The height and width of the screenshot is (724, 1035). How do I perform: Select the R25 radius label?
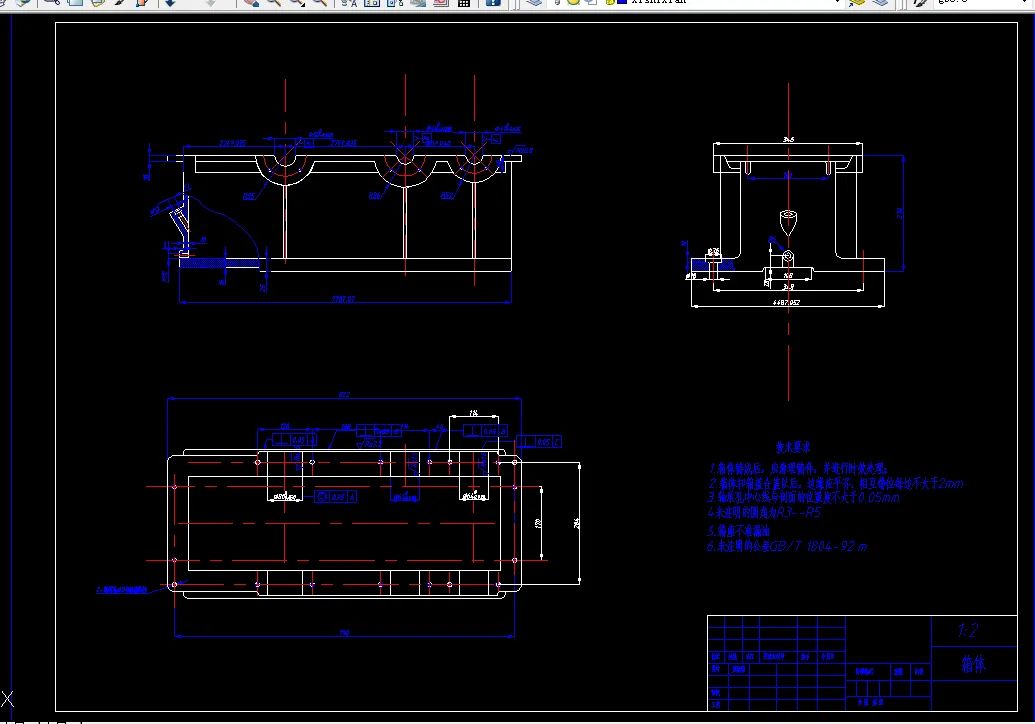click(x=248, y=196)
